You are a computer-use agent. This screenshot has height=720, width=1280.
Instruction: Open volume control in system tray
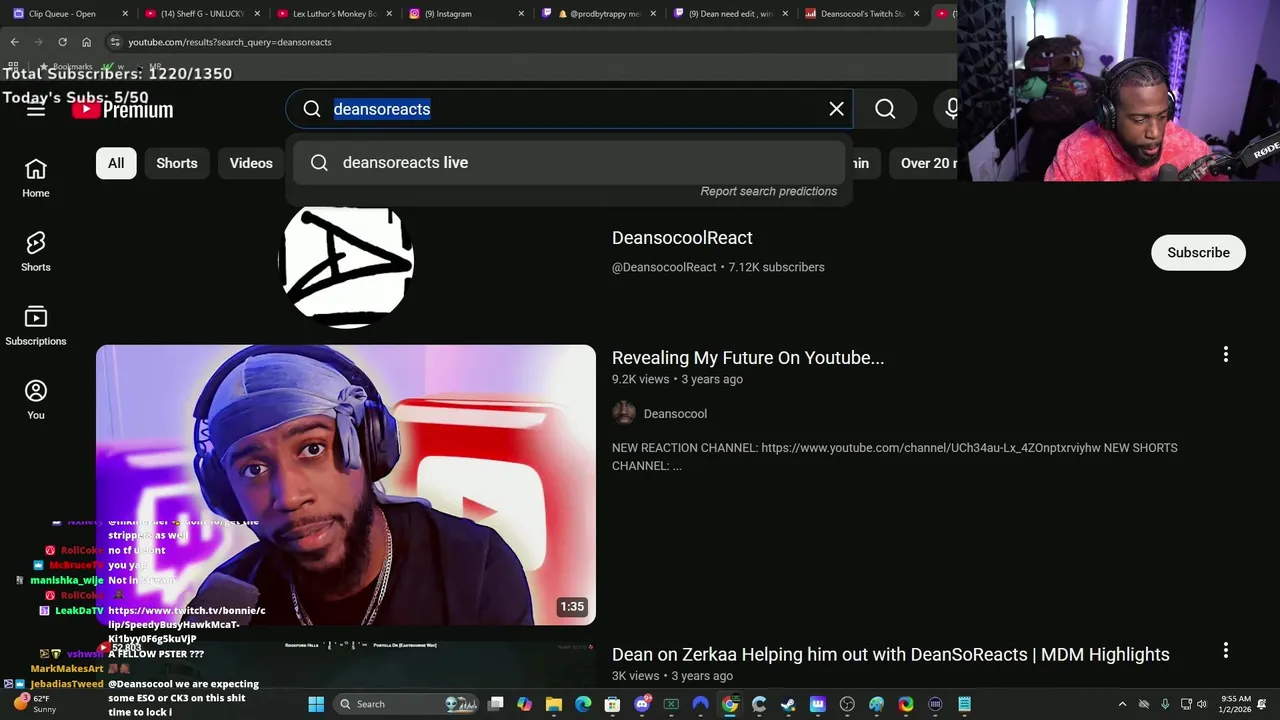(1202, 704)
